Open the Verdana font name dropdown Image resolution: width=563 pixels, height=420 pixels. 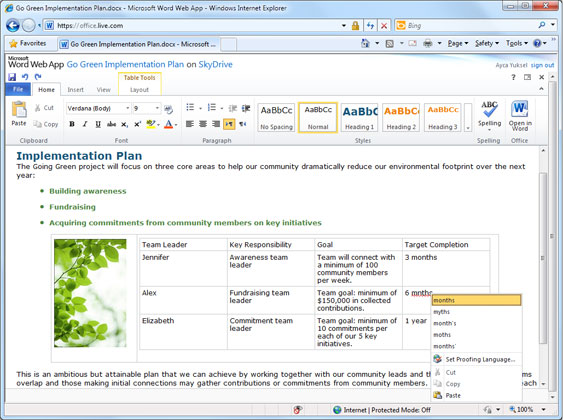coord(127,108)
